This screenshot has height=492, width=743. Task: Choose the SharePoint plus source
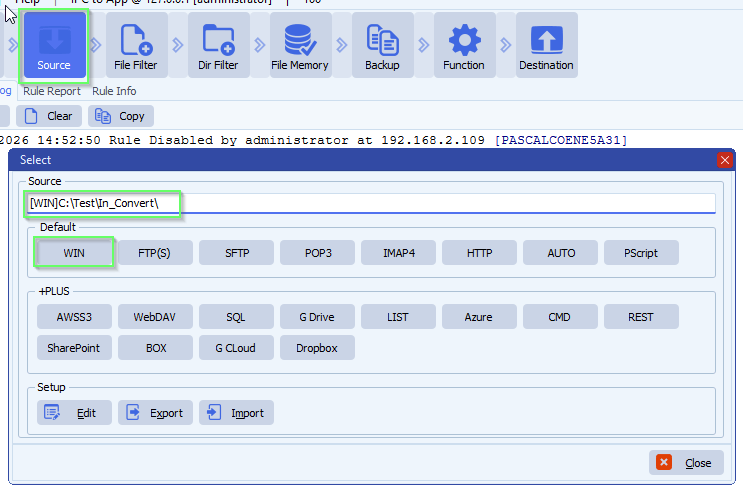(74, 347)
